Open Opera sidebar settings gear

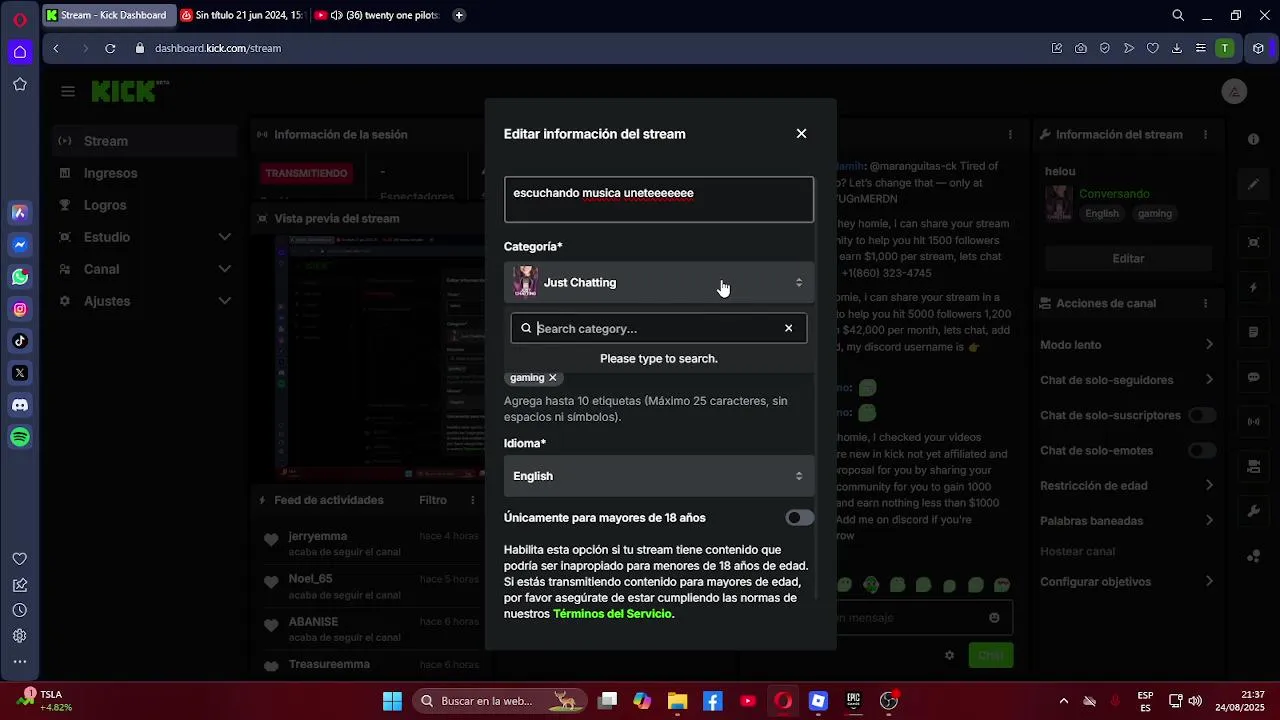click(x=20, y=635)
